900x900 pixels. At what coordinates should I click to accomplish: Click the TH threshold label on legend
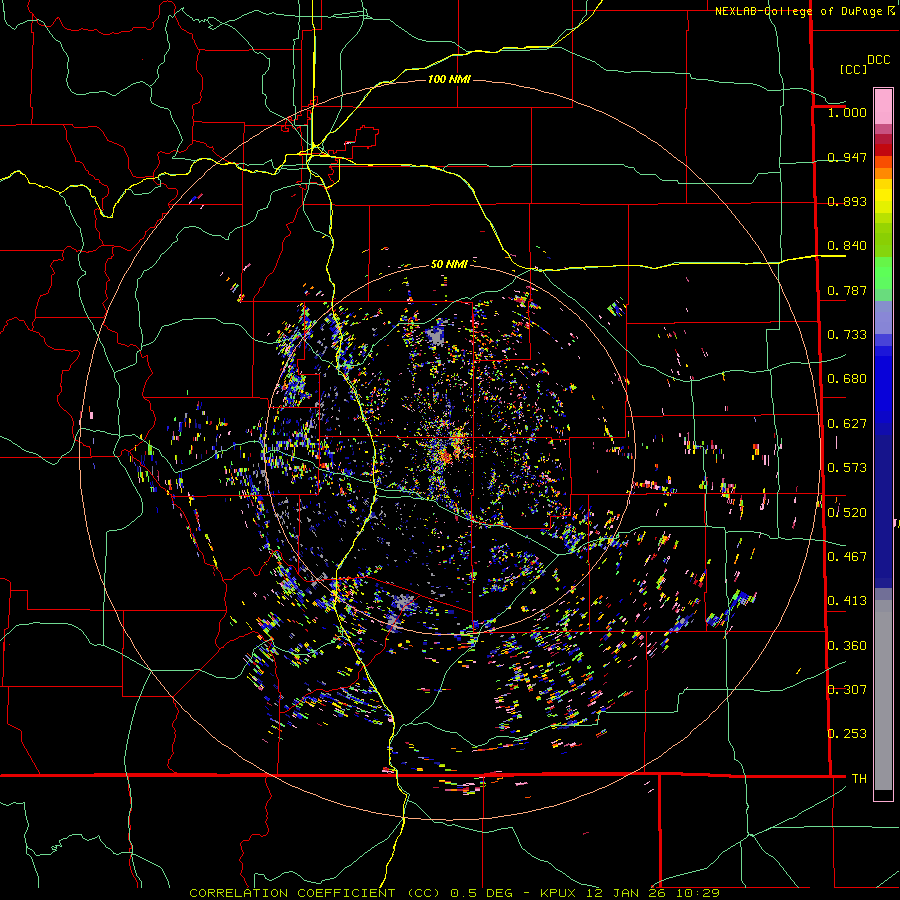(859, 778)
